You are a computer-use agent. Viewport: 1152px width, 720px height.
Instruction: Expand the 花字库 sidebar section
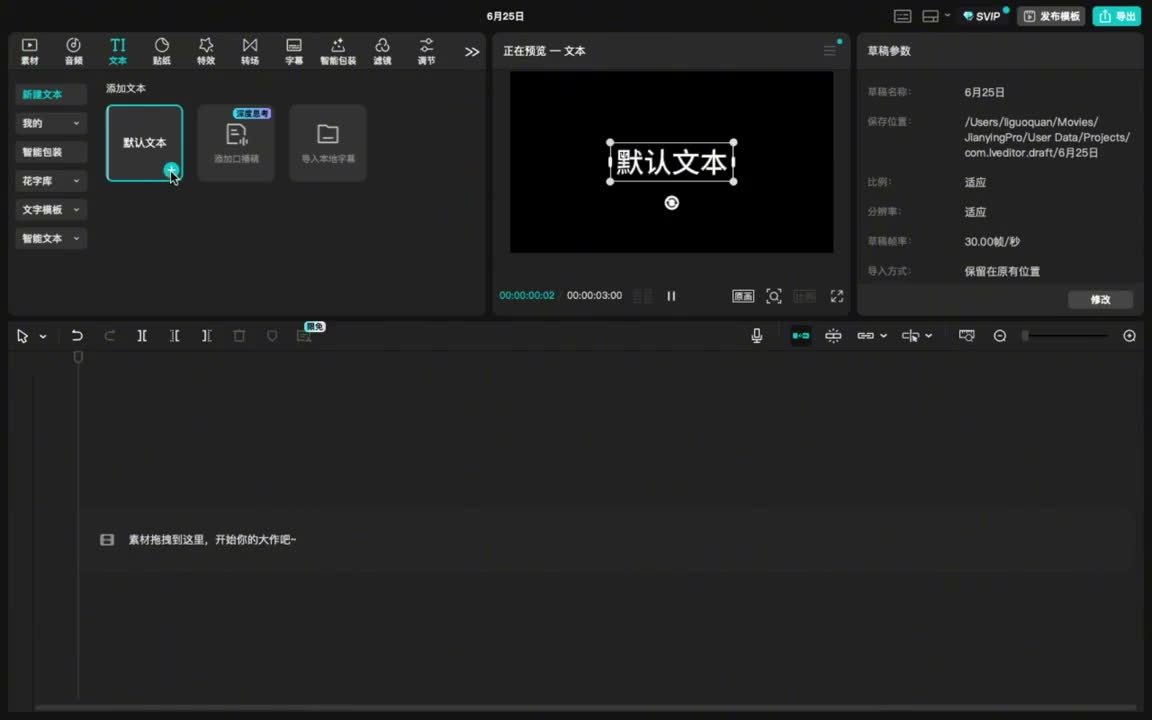point(51,181)
